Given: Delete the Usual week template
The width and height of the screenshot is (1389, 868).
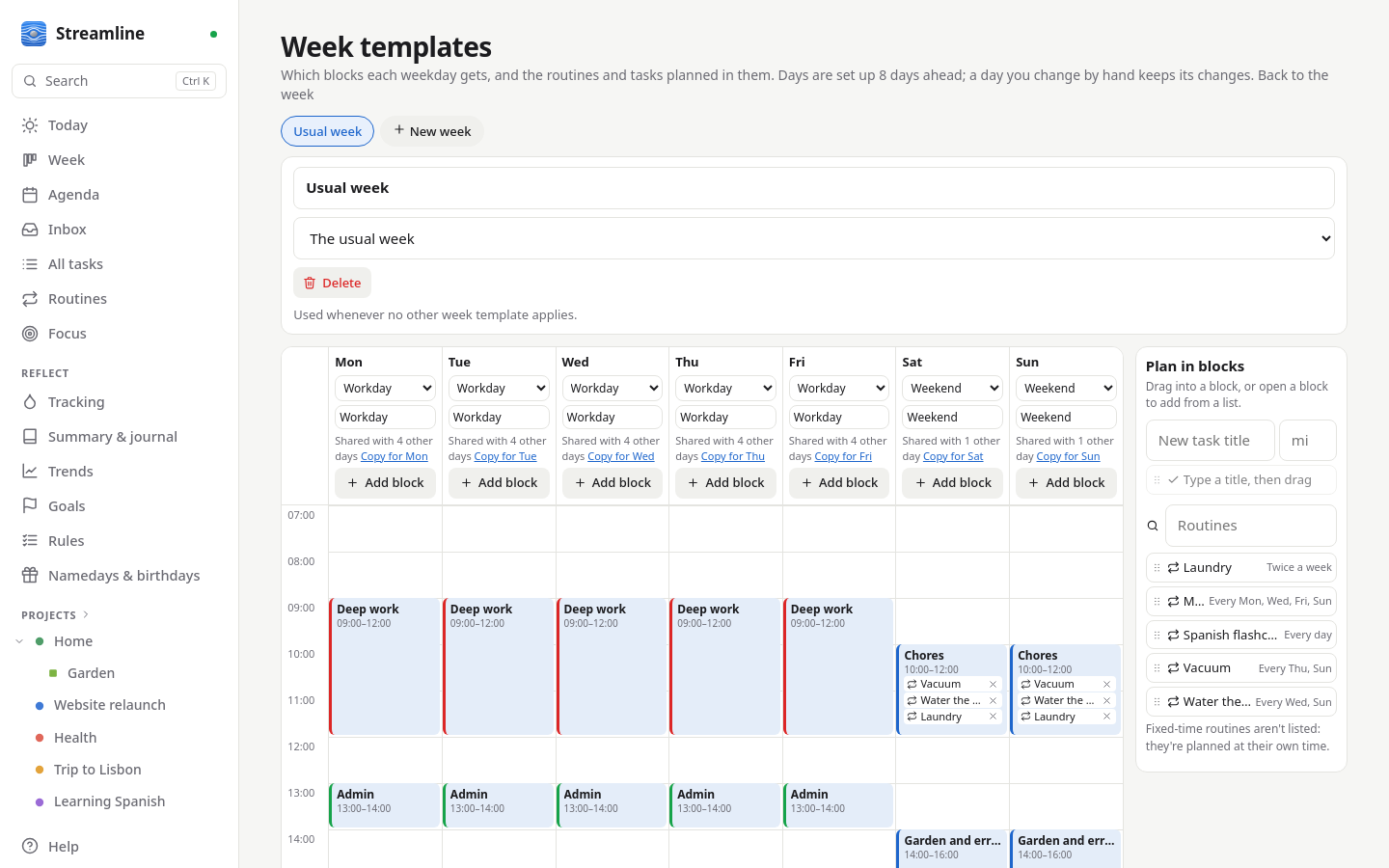Looking at the screenshot, I should pyautogui.click(x=332, y=283).
